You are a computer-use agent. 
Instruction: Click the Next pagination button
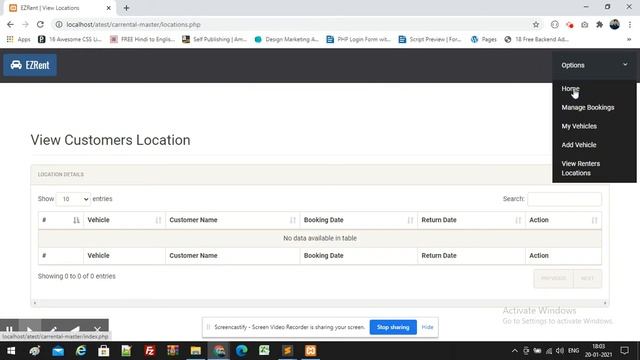587,278
